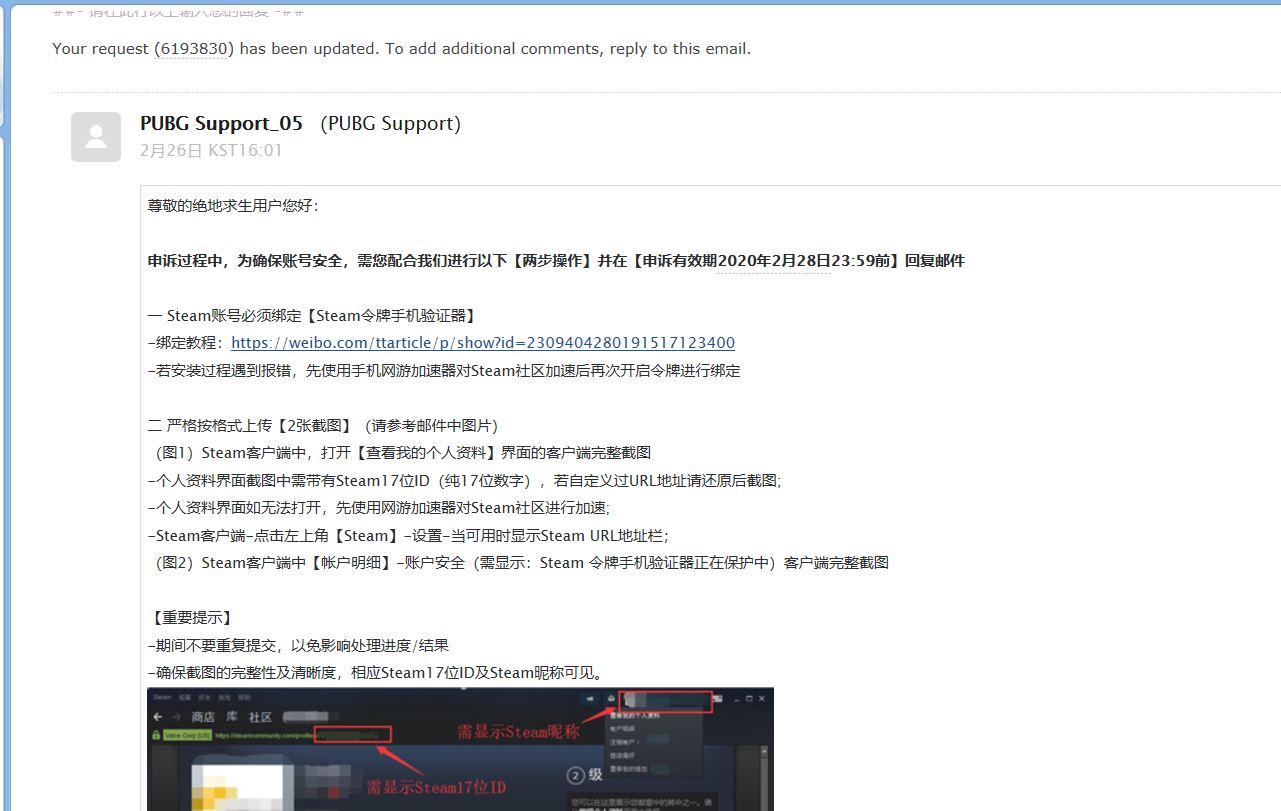Viewport: 1281px width, 811px height.
Task: Click the speaker icon in the Steam titlebar
Action: click(591, 698)
